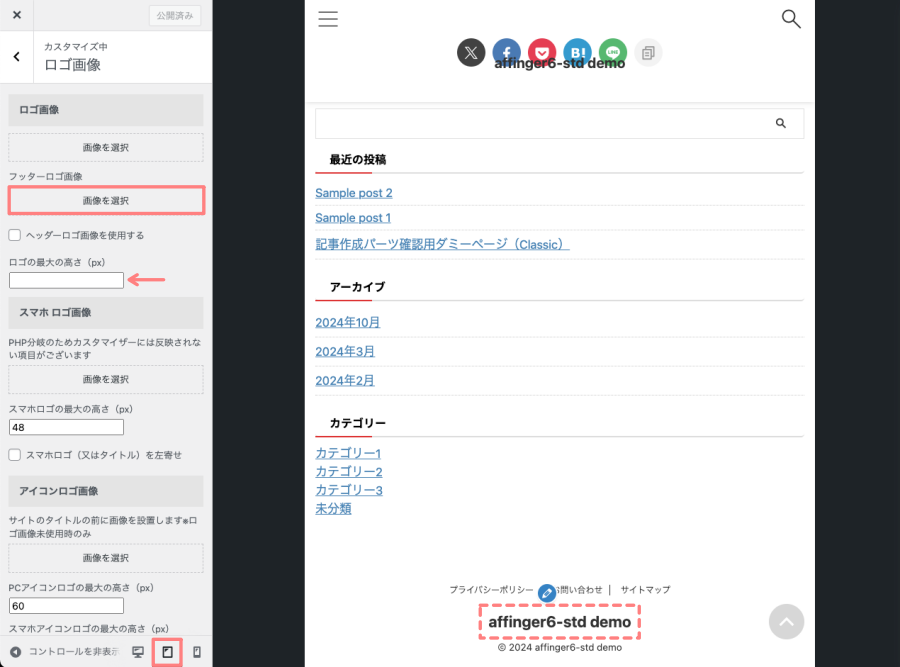Click 画像を選択 under フッターロゴ画像
The width and height of the screenshot is (900, 667).
(106, 201)
